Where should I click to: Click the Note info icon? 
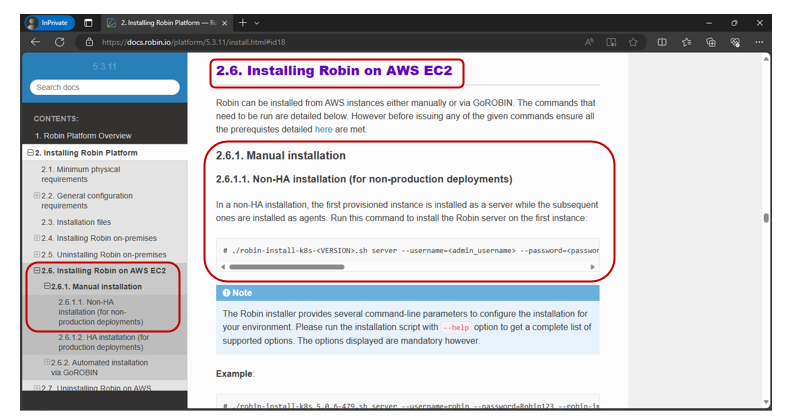click(226, 293)
